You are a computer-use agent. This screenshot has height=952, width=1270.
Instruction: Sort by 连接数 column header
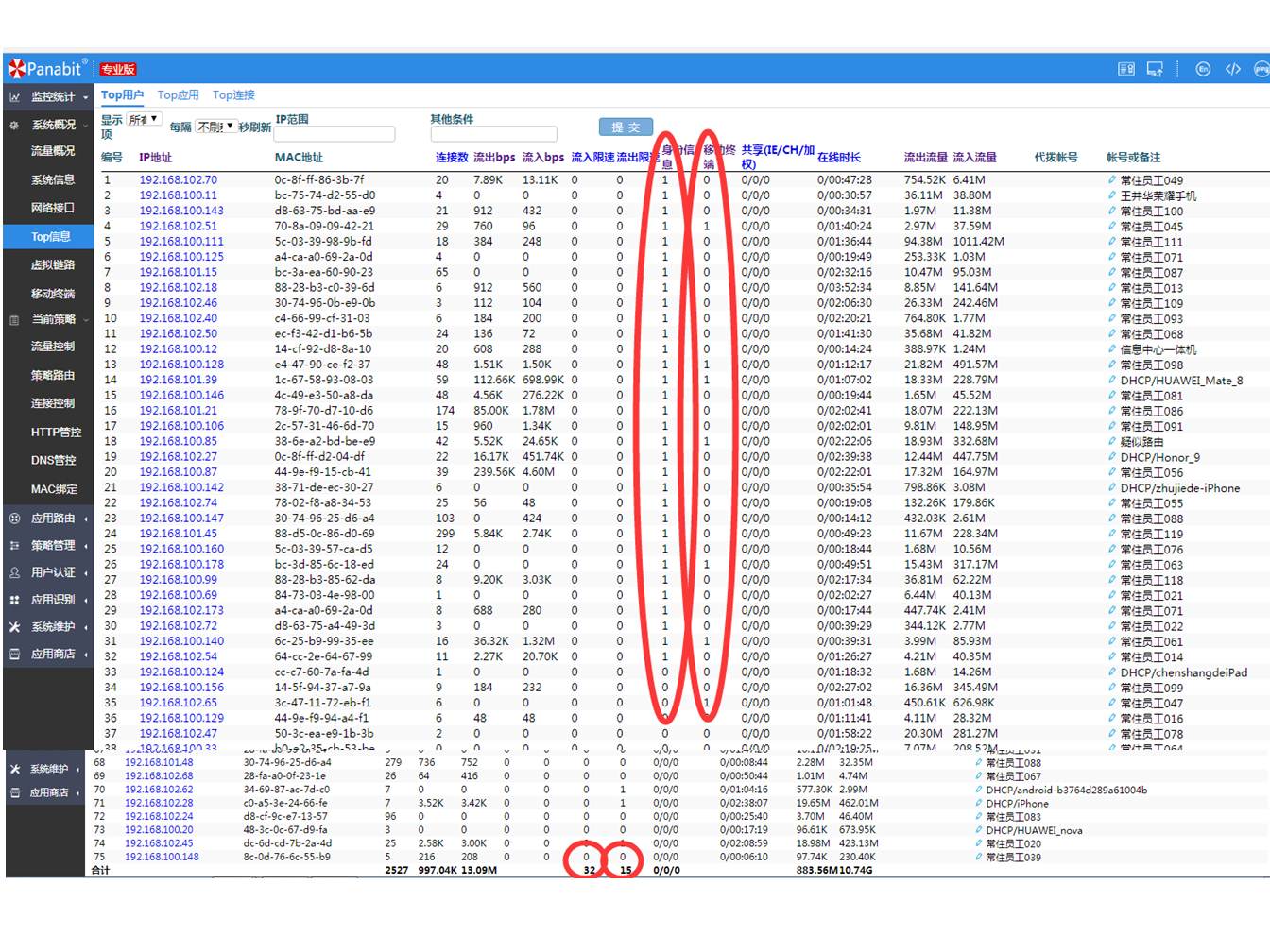[452, 157]
